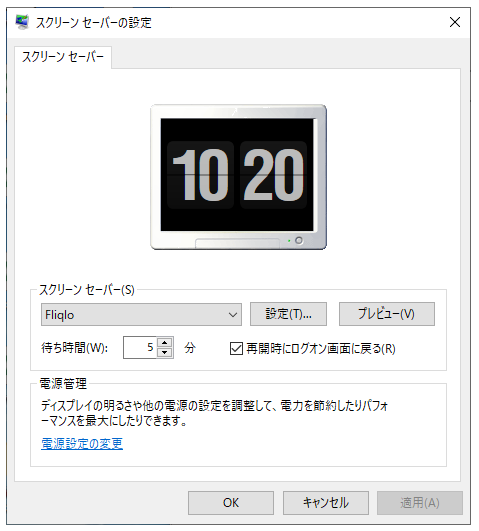Click the プレビュー(V) button
The width and height of the screenshot is (479, 531).
pos(387,314)
